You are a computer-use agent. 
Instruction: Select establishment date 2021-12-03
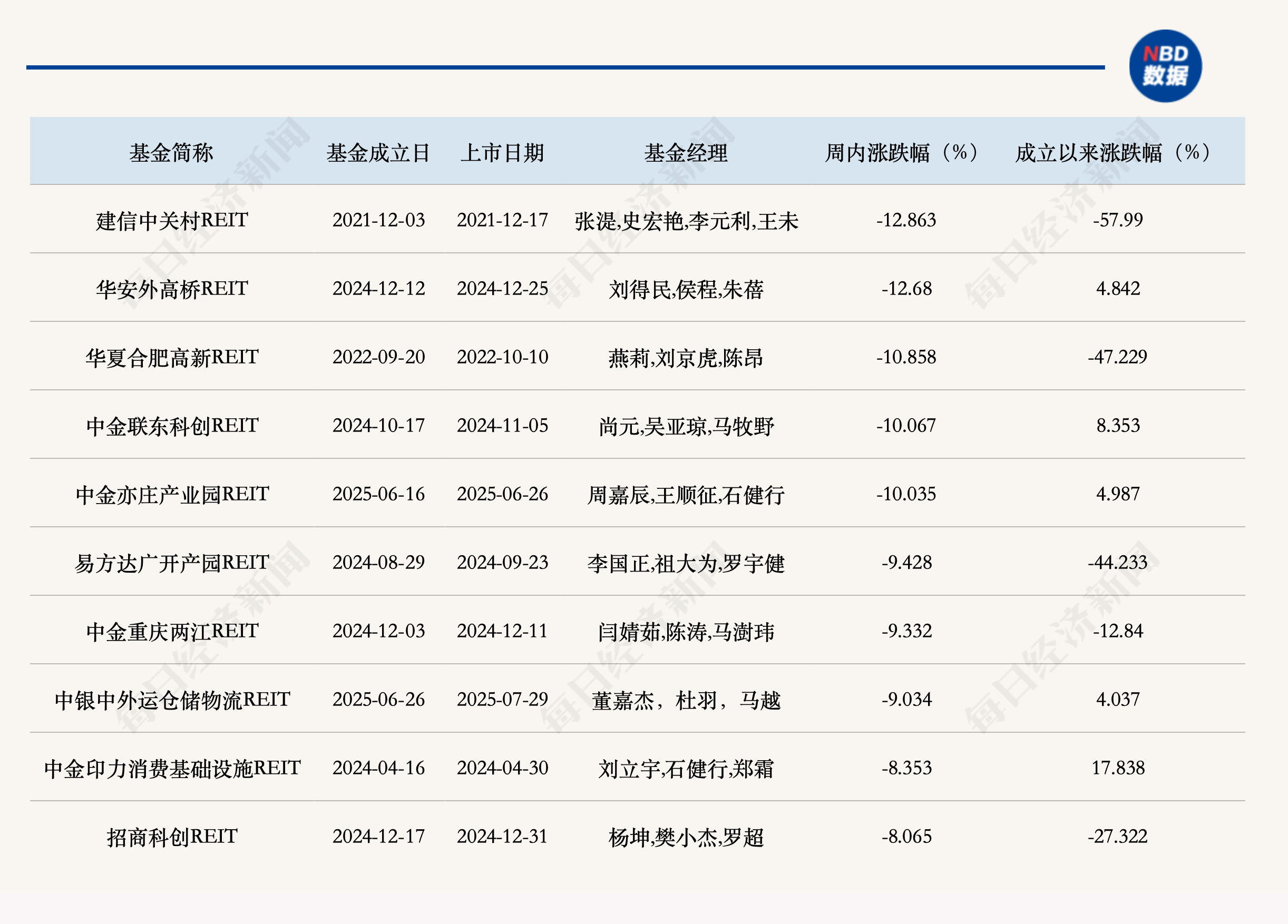379,220
